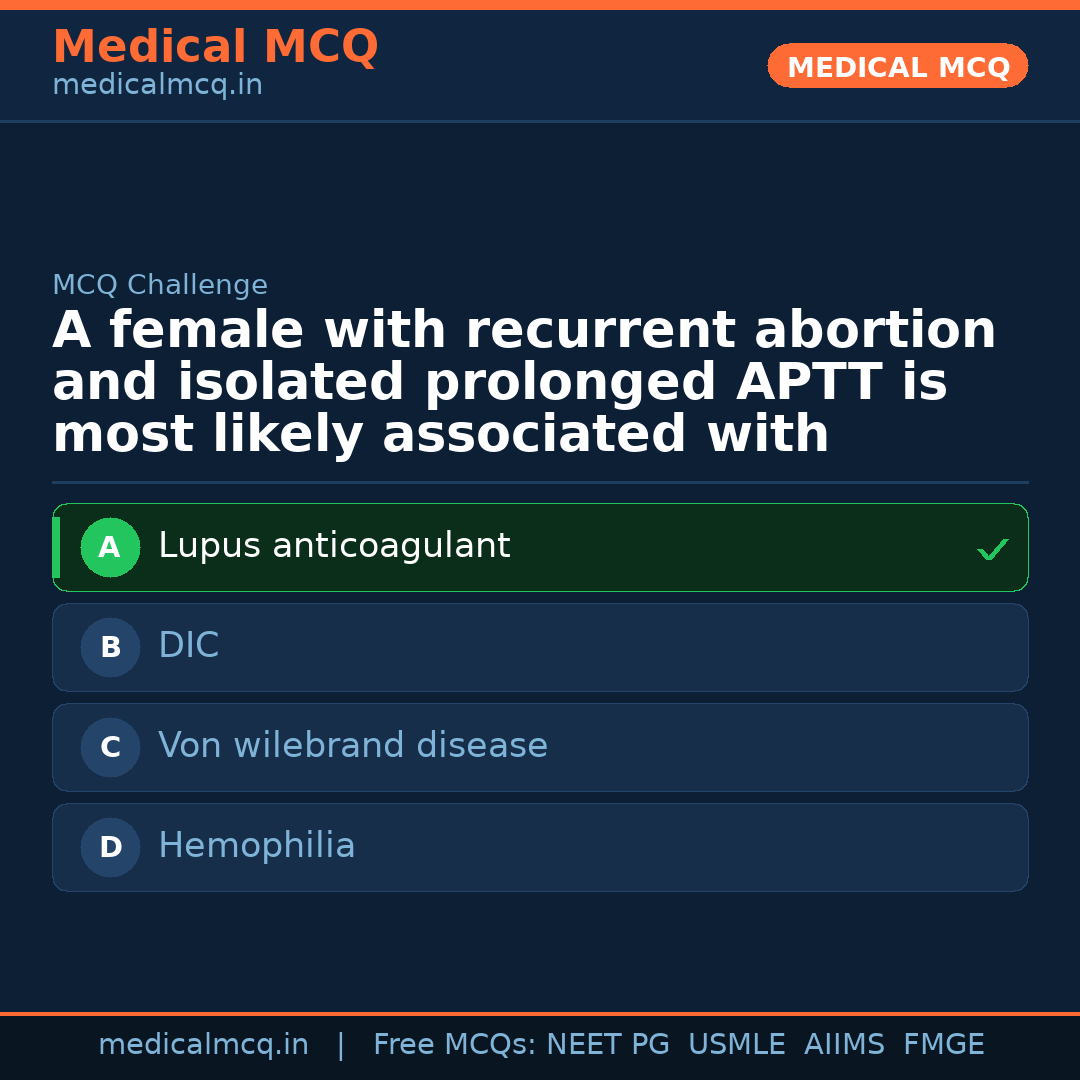This screenshot has width=1080, height=1080.
Task: Open the medicalmcq.in link in the footer
Action: tap(203, 1045)
